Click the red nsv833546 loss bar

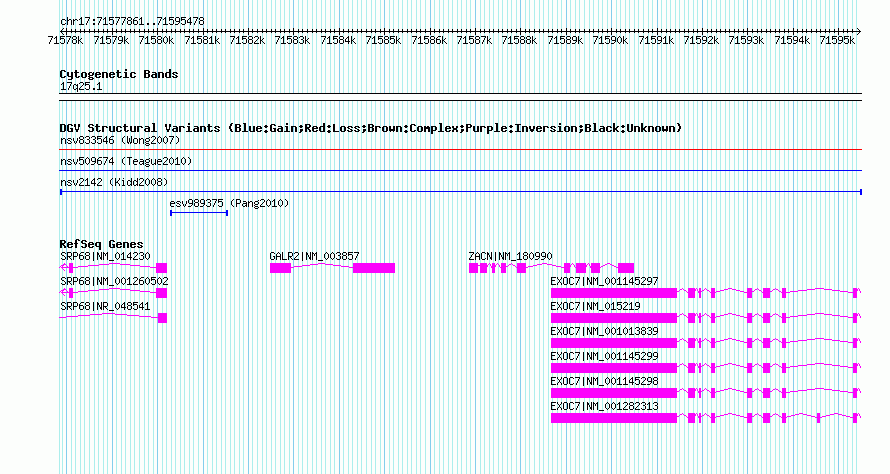[x=460, y=150]
